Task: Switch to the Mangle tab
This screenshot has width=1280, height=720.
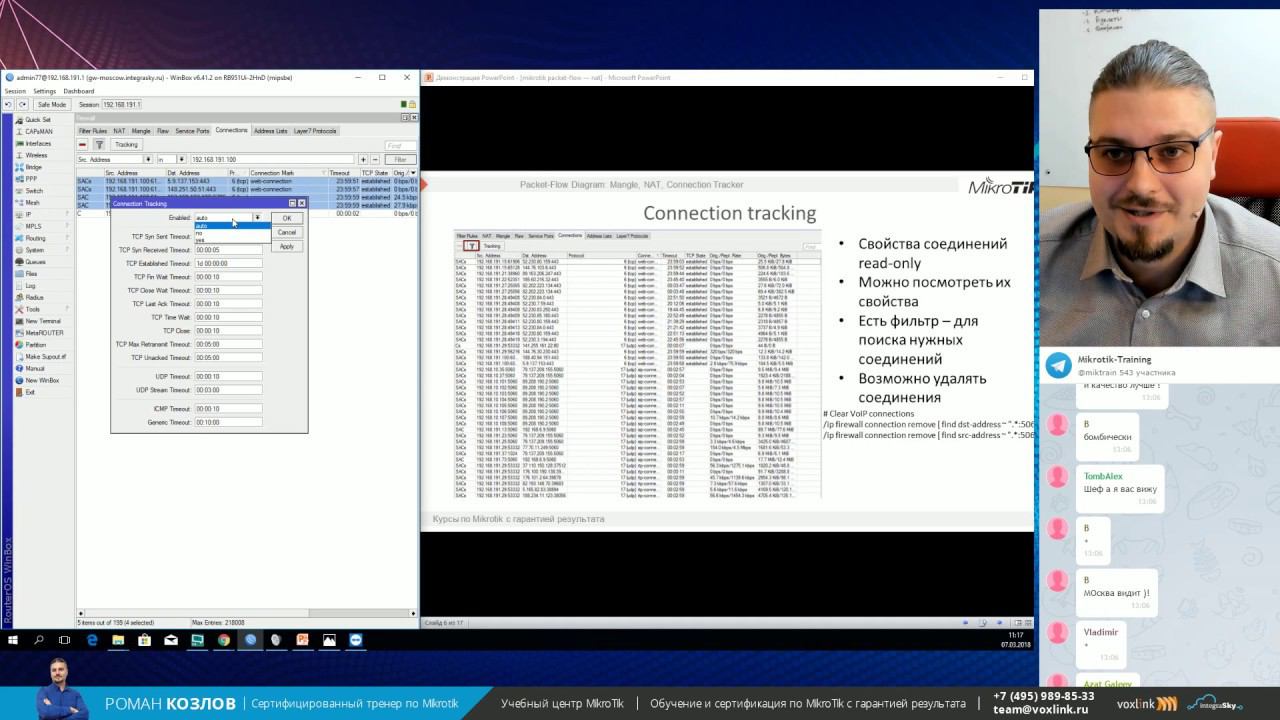Action: coord(140,131)
